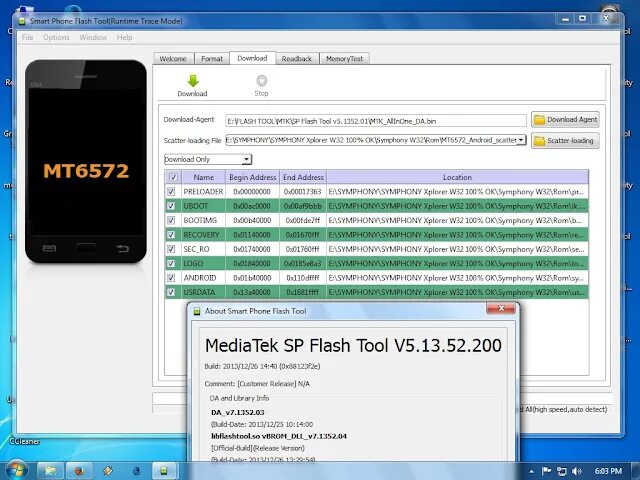Switch to the Welcome tab
The image size is (640, 480).
(x=173, y=59)
